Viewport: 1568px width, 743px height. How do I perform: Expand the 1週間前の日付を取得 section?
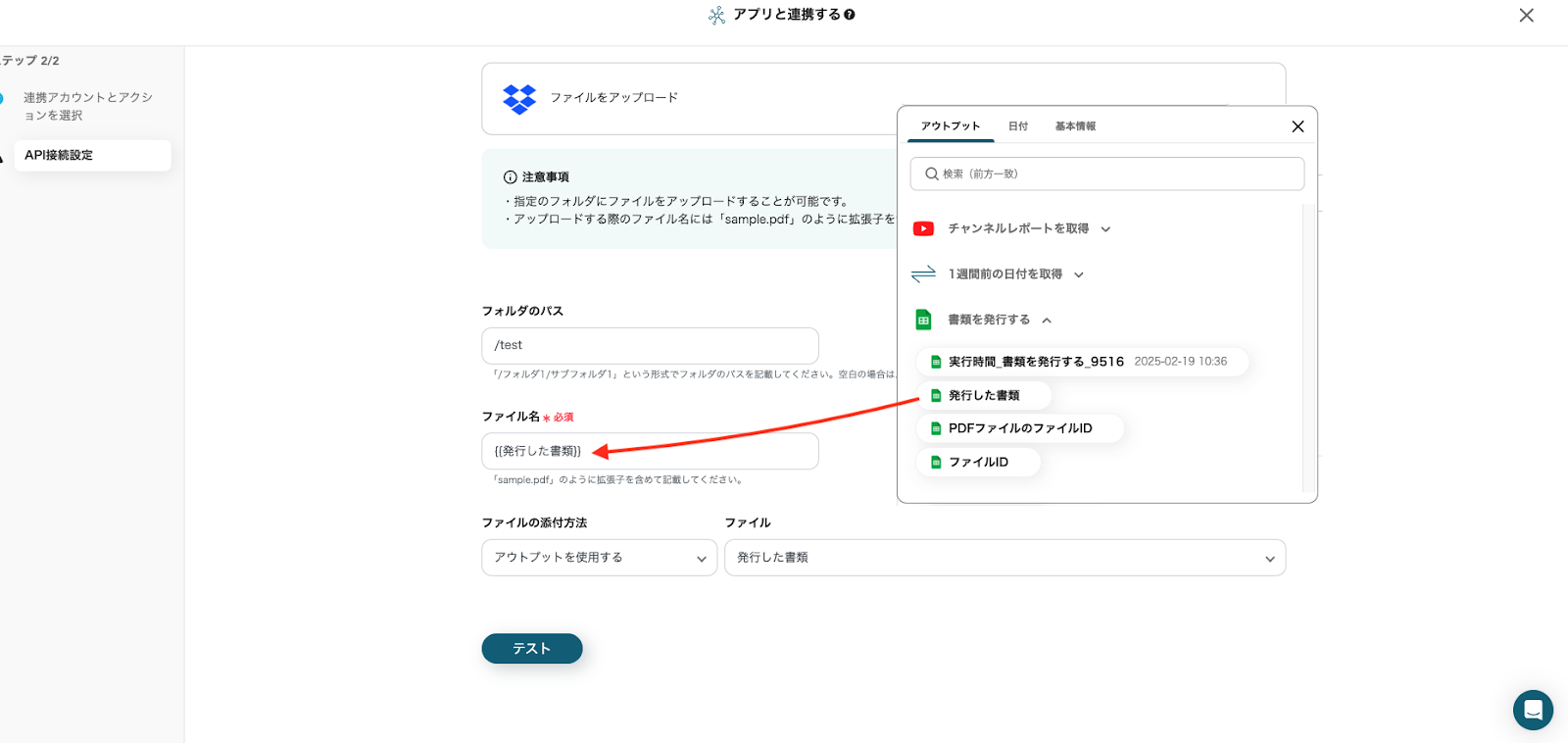(x=1078, y=275)
